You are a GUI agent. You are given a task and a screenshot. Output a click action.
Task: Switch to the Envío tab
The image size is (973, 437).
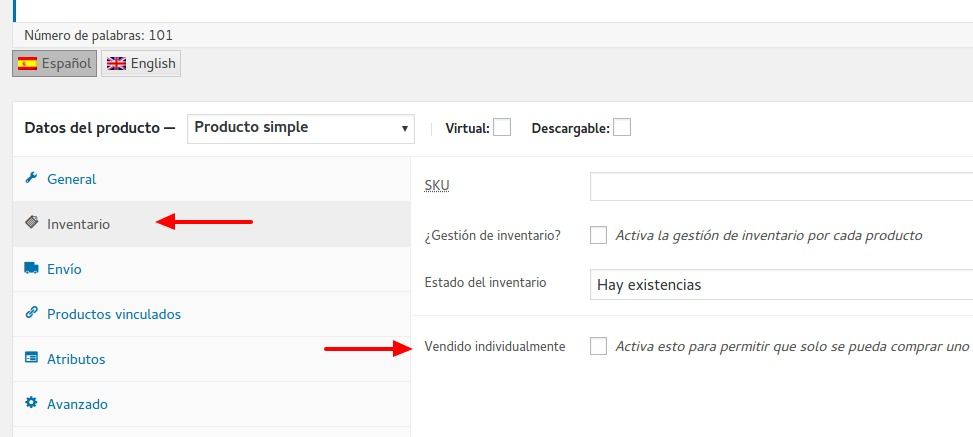coord(211,269)
